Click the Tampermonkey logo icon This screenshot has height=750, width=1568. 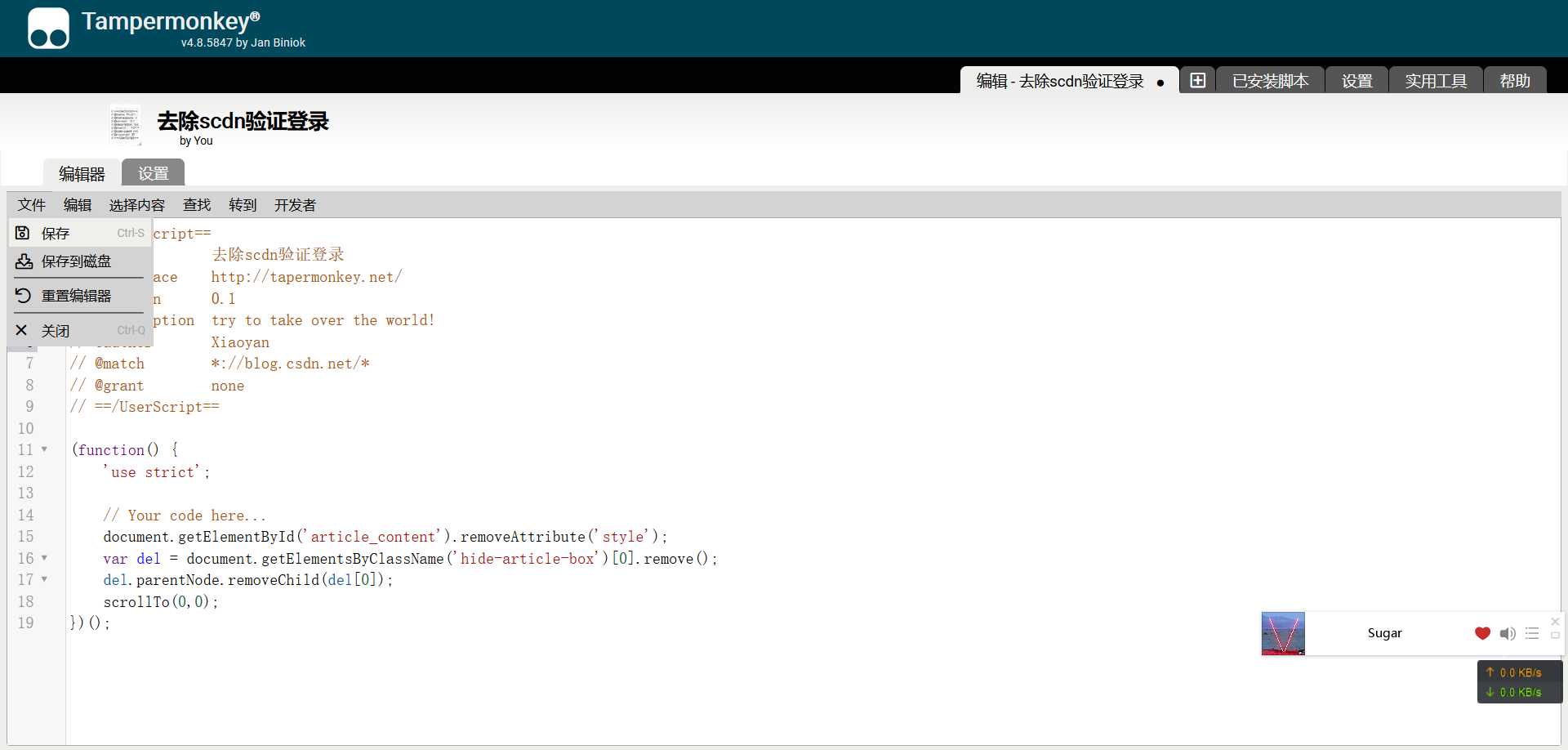[x=48, y=29]
